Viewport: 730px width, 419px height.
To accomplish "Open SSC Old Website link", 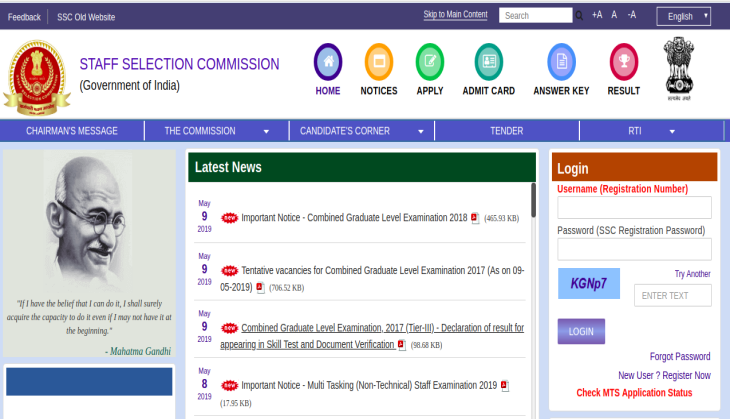I will pyautogui.click(x=86, y=17).
